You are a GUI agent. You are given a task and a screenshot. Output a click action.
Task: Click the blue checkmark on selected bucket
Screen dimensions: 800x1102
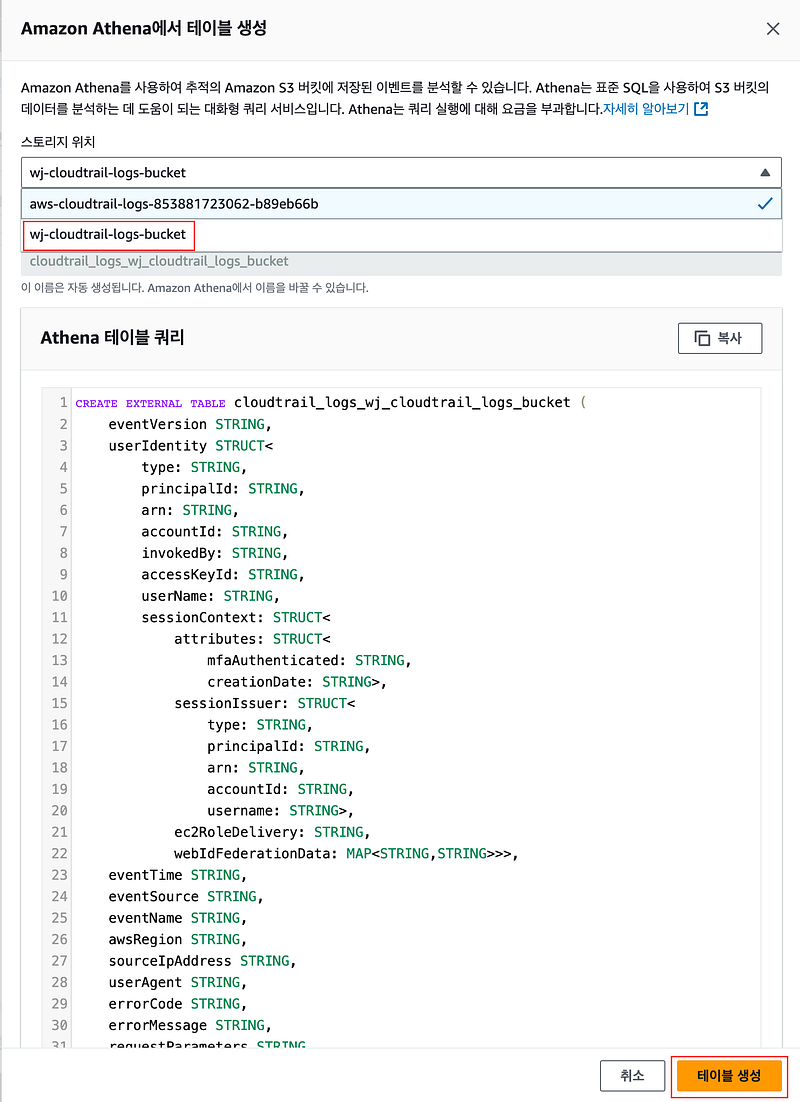click(765, 204)
